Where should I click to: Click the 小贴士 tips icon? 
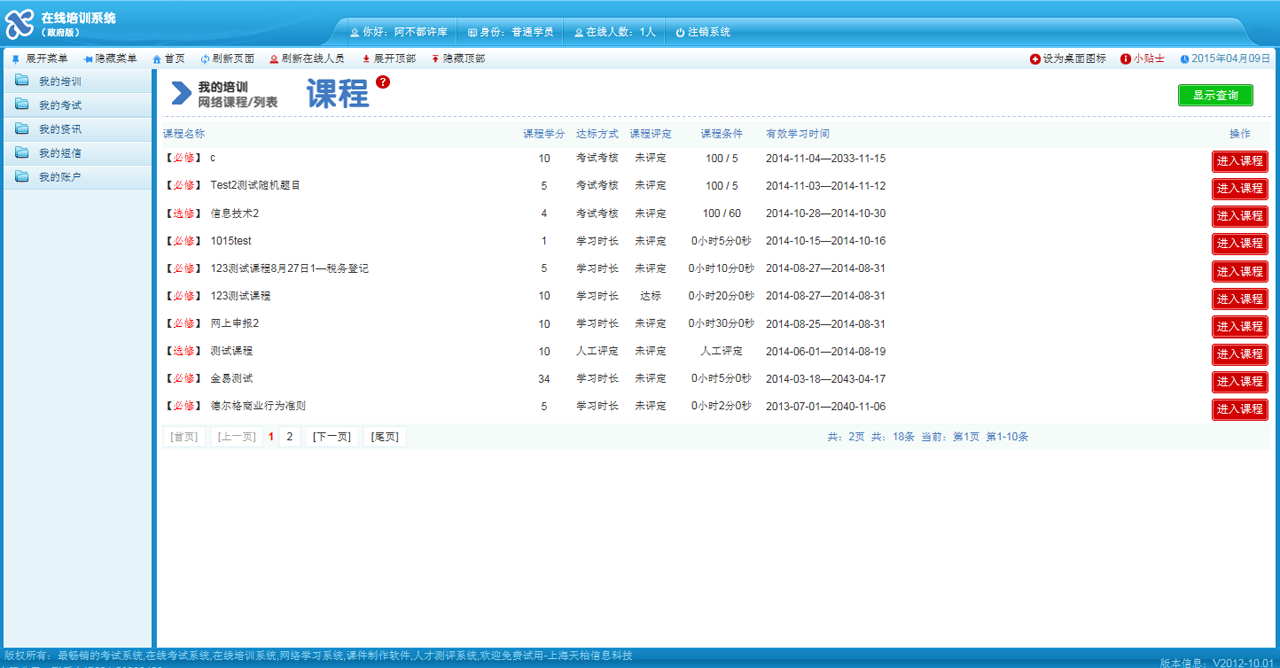point(1125,59)
